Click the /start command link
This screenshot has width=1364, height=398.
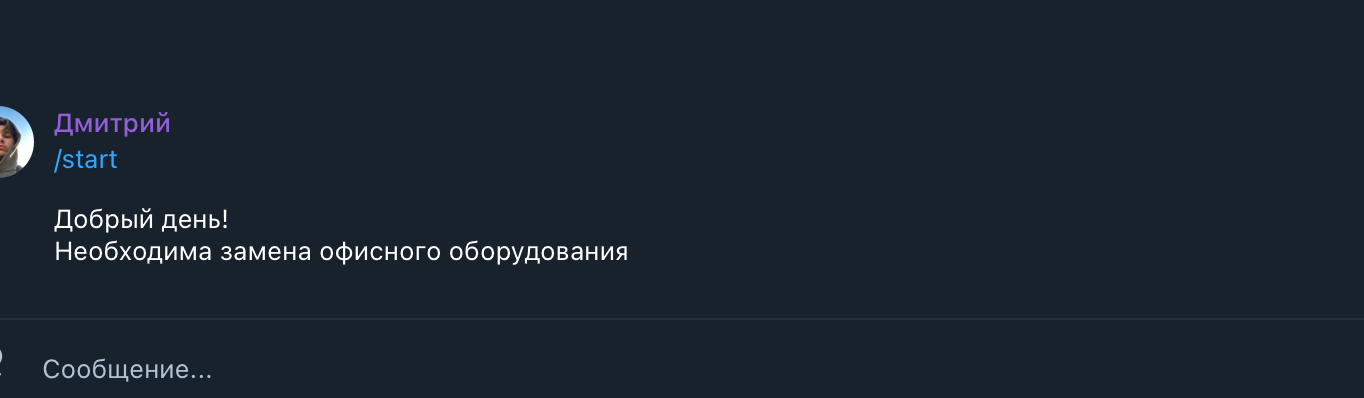[86, 159]
